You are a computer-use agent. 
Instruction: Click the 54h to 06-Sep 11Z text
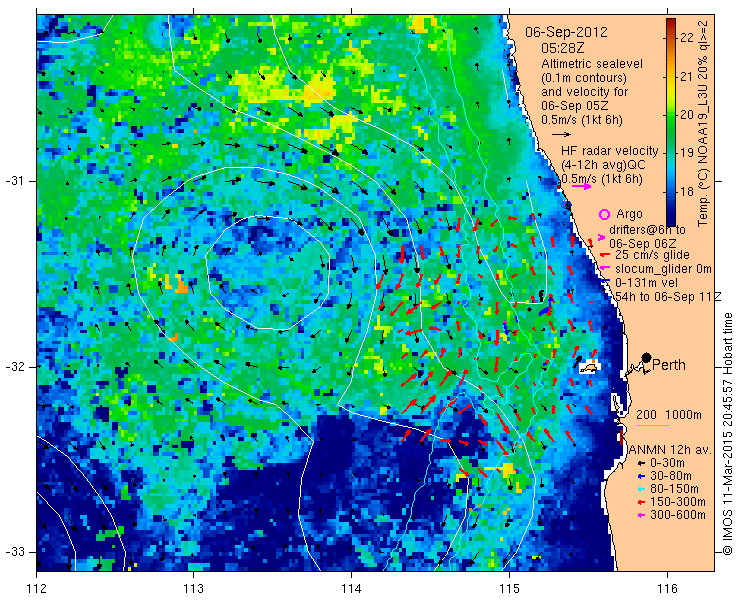668,296
